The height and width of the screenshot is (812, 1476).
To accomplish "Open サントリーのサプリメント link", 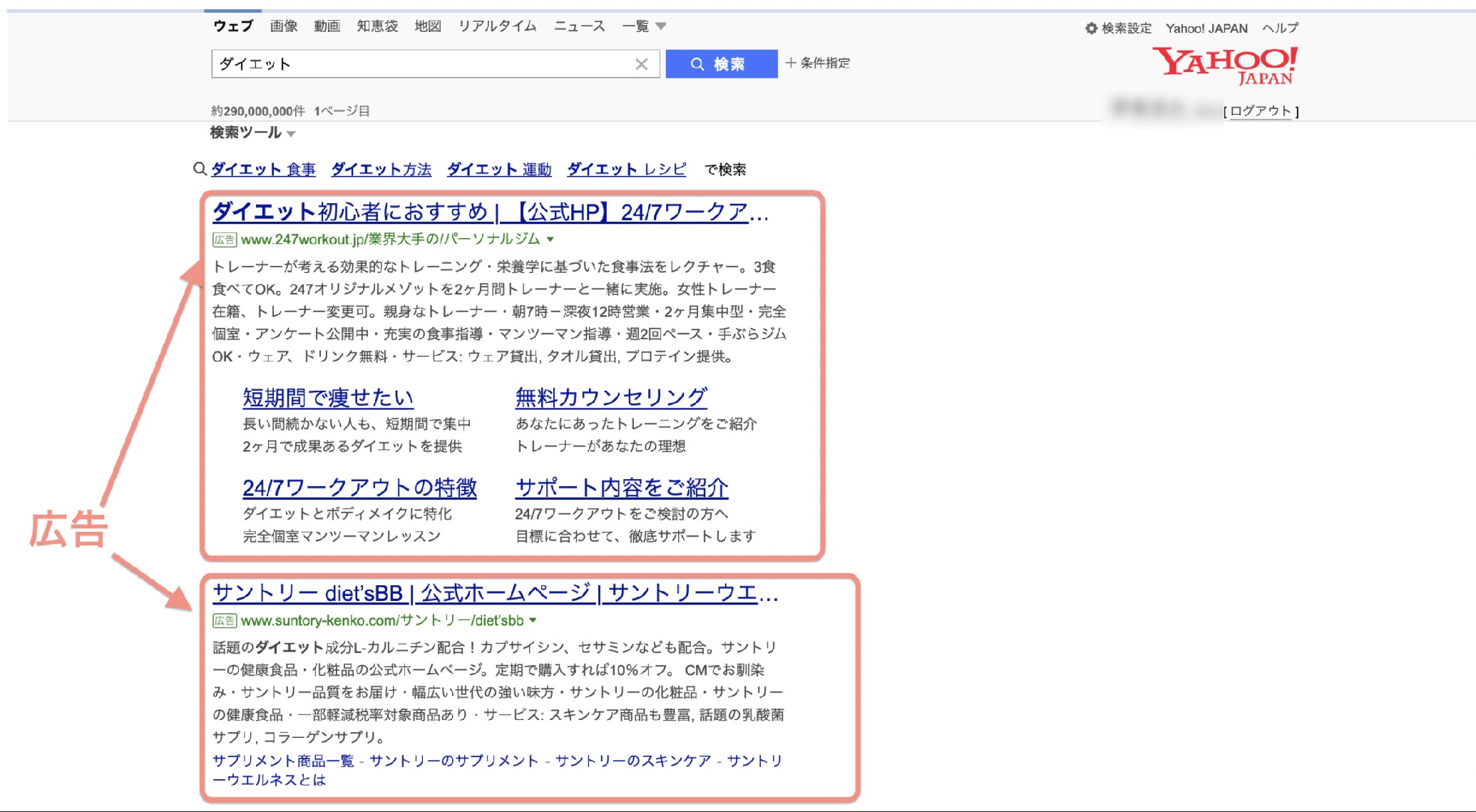I will tap(453, 761).
